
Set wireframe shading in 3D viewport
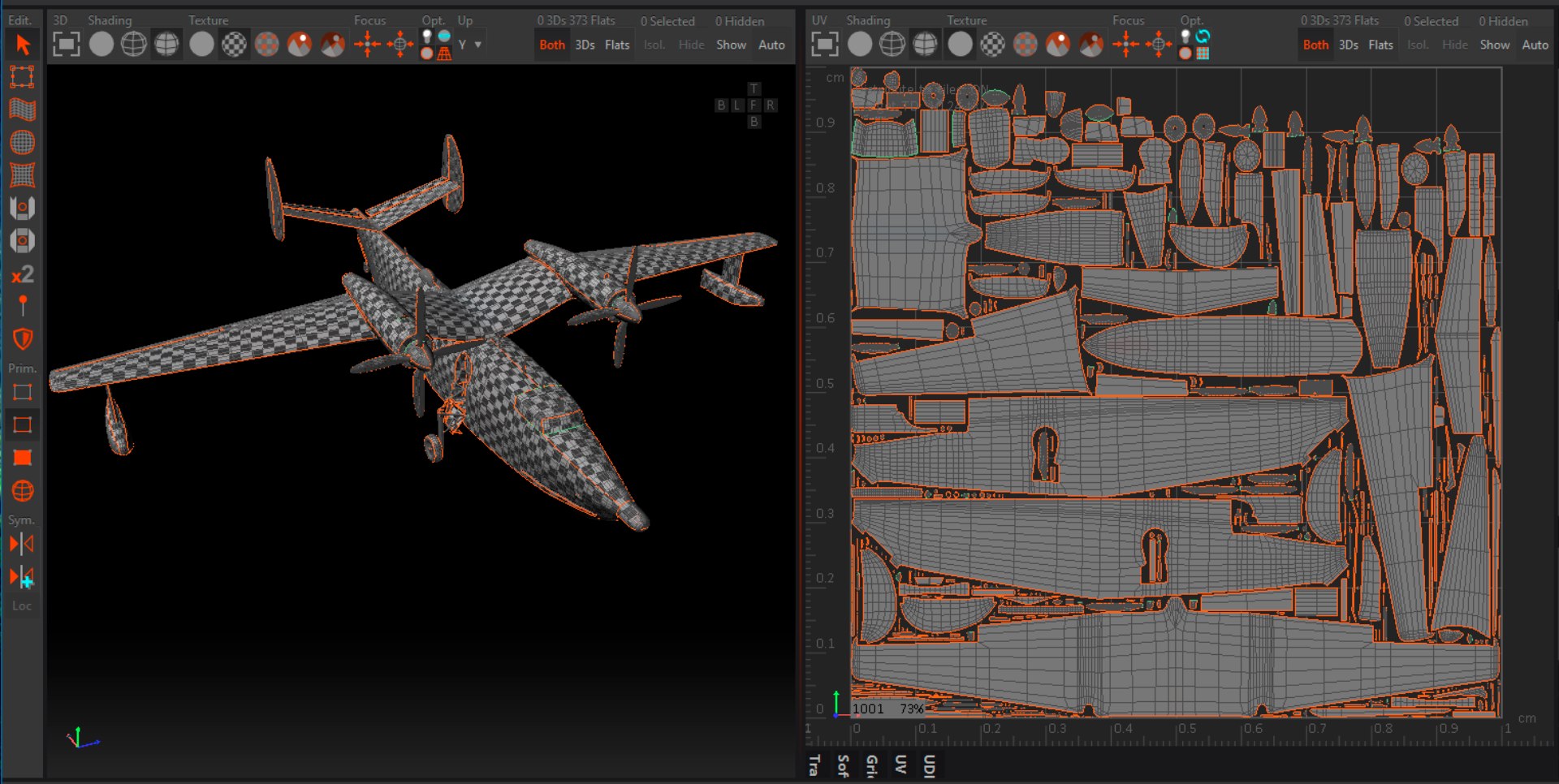[134, 44]
